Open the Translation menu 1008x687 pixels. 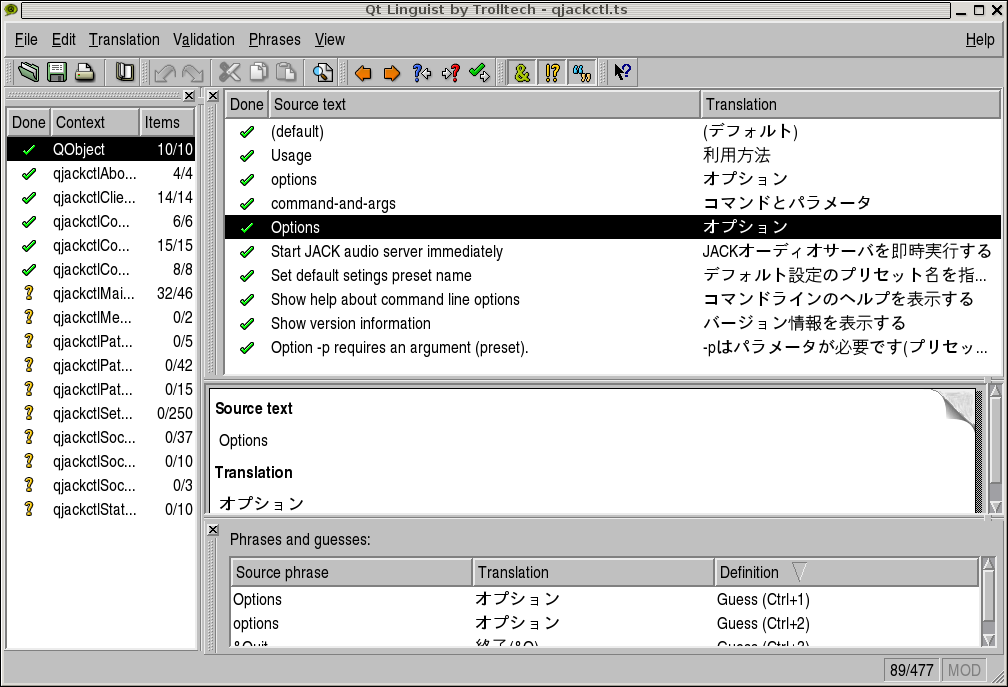(124, 40)
